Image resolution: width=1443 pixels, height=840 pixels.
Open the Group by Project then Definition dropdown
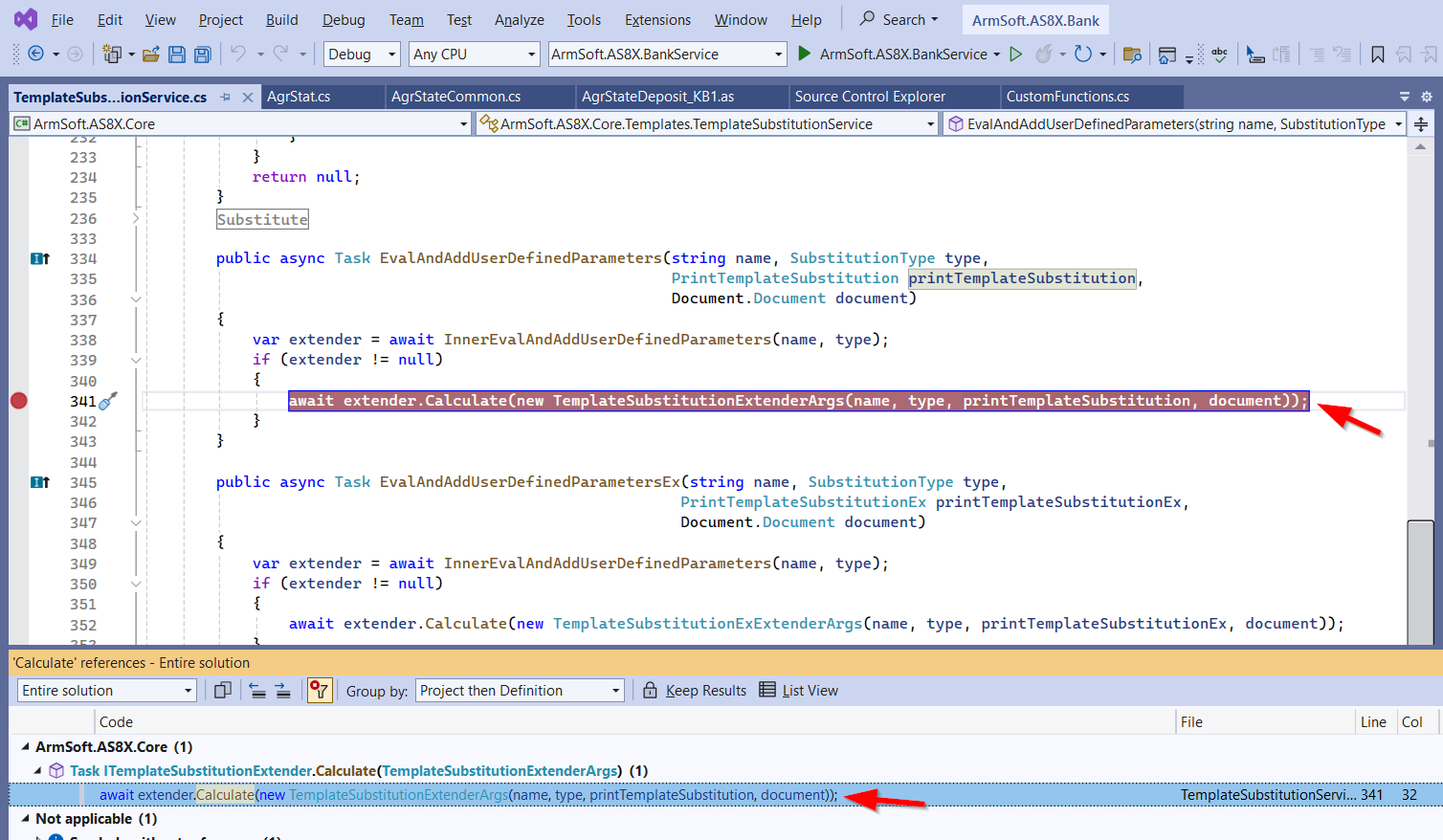(520, 691)
